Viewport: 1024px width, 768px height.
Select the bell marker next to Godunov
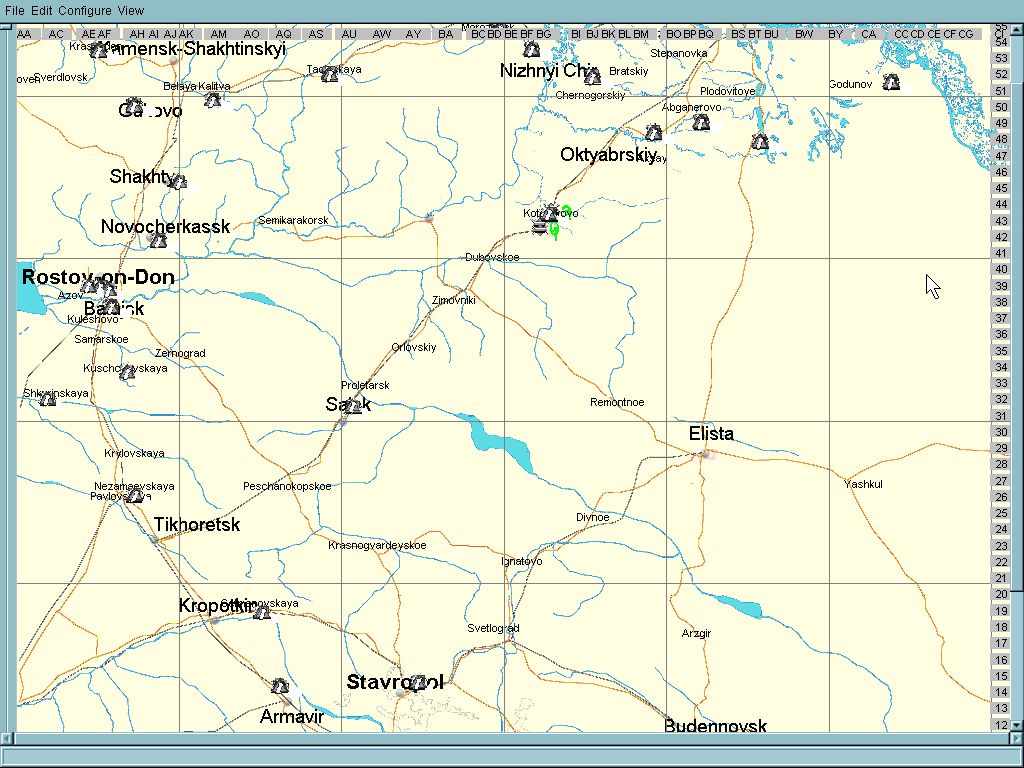click(891, 82)
